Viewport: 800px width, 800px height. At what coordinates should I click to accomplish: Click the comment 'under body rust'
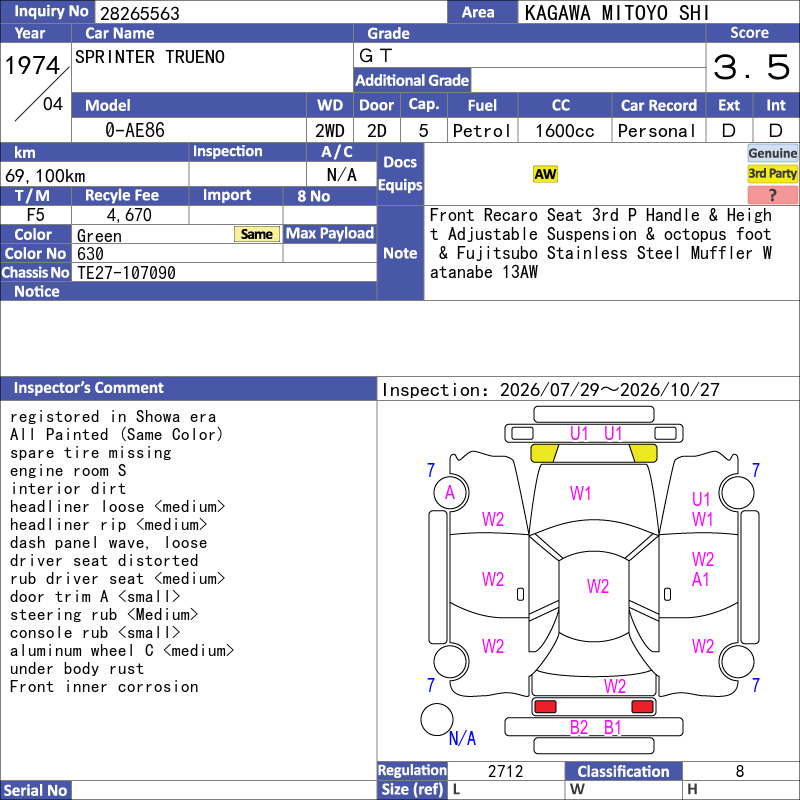77,668
